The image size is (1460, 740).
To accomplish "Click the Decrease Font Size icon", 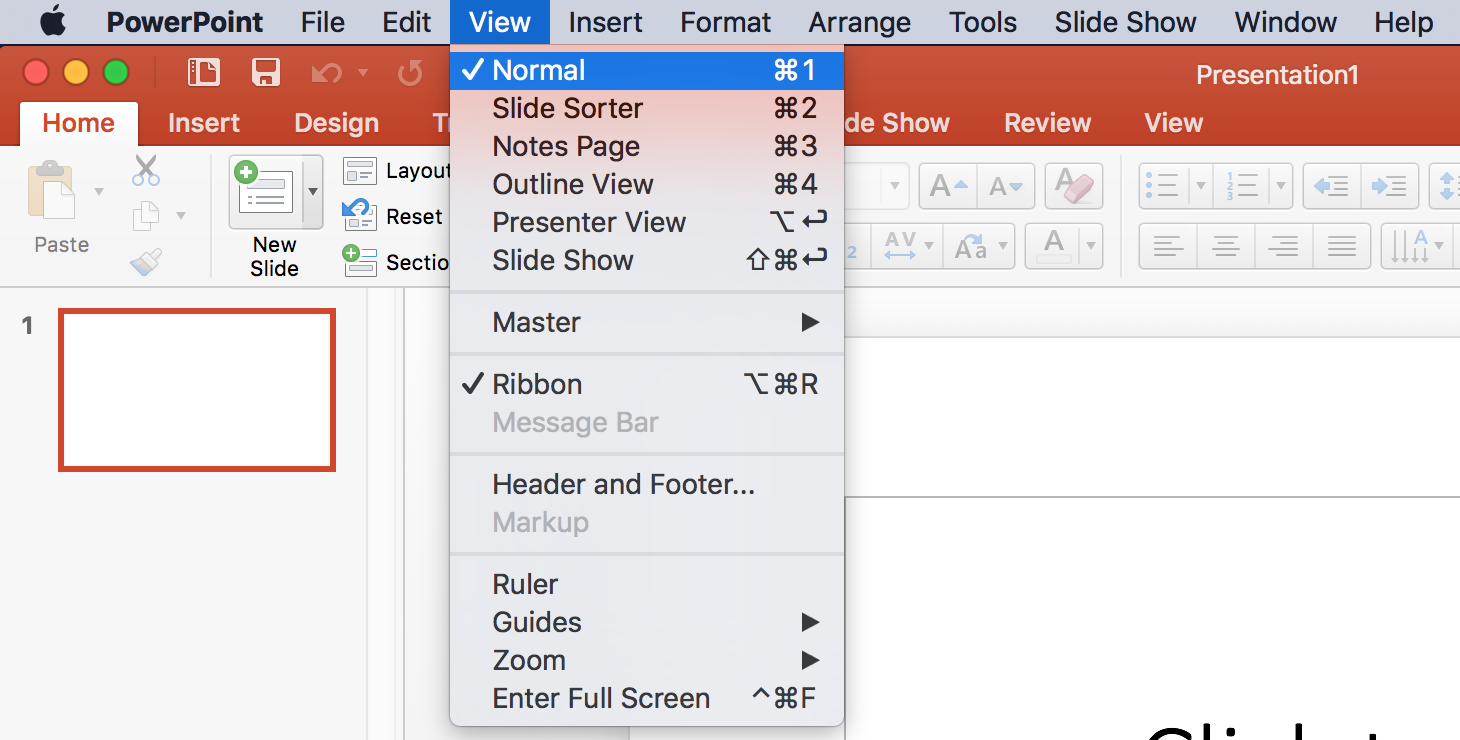I will pos(1005,186).
